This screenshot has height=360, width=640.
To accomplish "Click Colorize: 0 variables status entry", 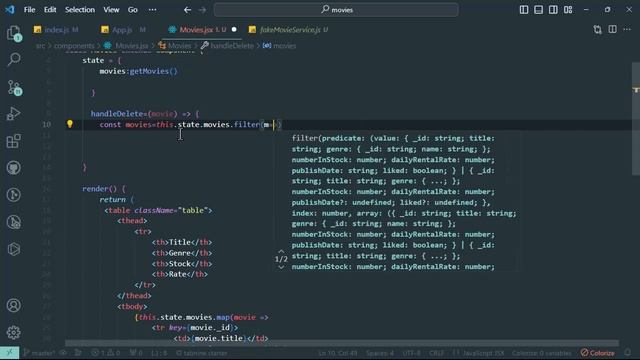I will pyautogui.click(x=541, y=353).
